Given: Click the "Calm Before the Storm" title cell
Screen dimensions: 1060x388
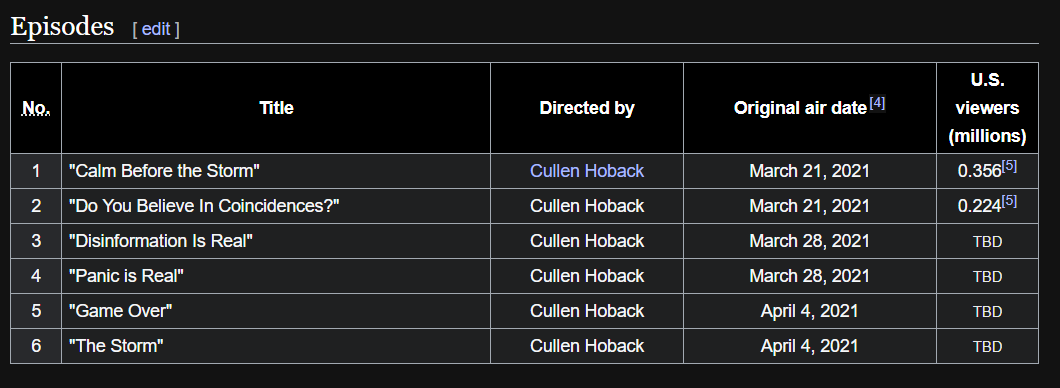Looking at the screenshot, I should [276, 171].
